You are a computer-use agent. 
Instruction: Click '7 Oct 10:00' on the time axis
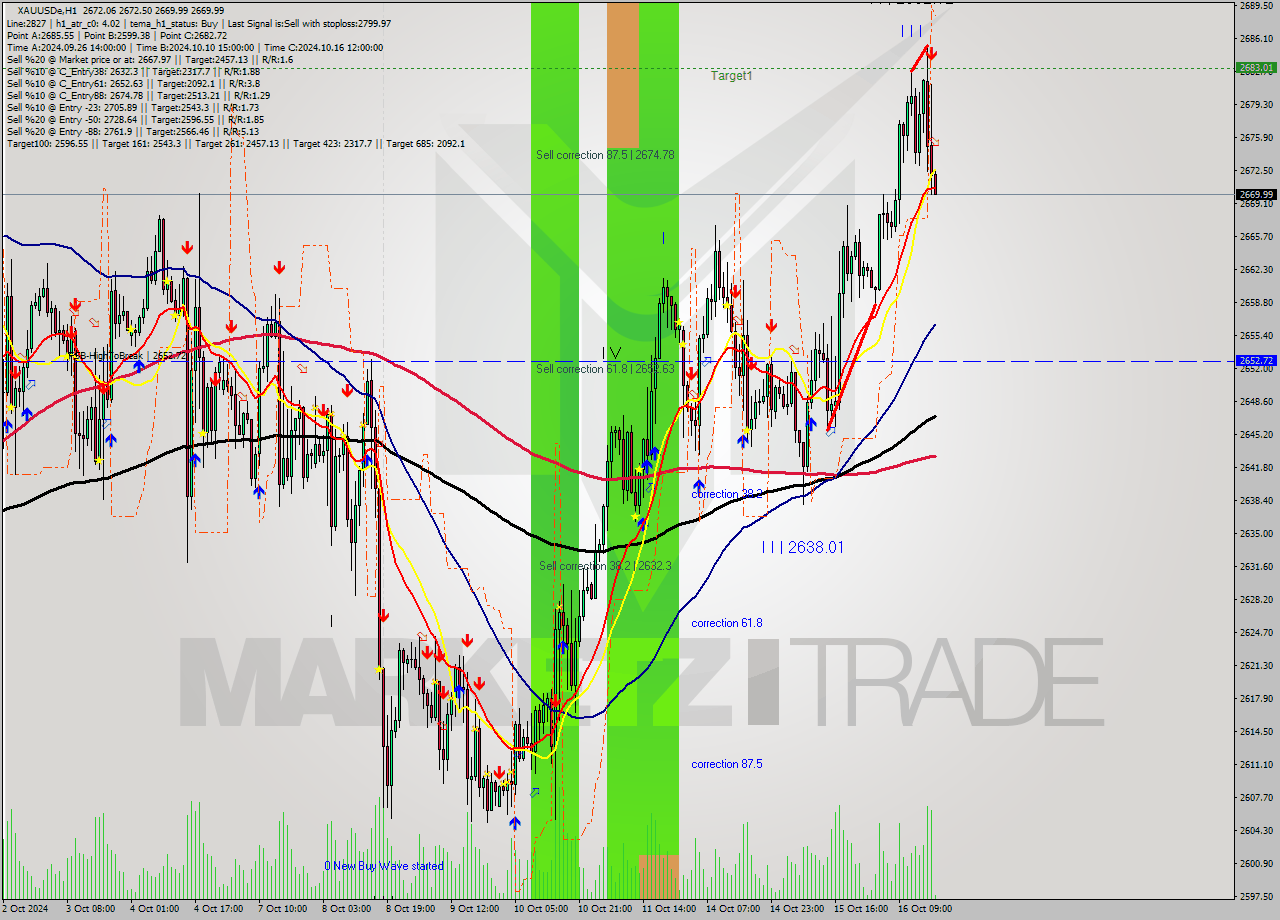point(283,909)
